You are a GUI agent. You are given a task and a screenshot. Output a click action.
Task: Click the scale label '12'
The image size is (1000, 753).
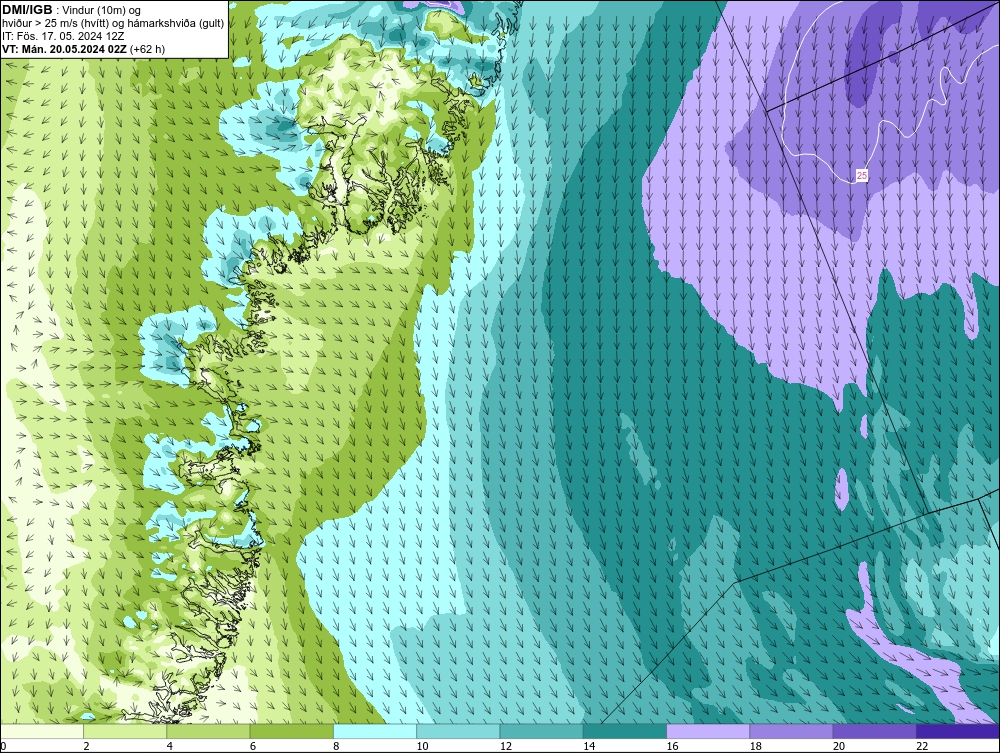[x=506, y=747]
